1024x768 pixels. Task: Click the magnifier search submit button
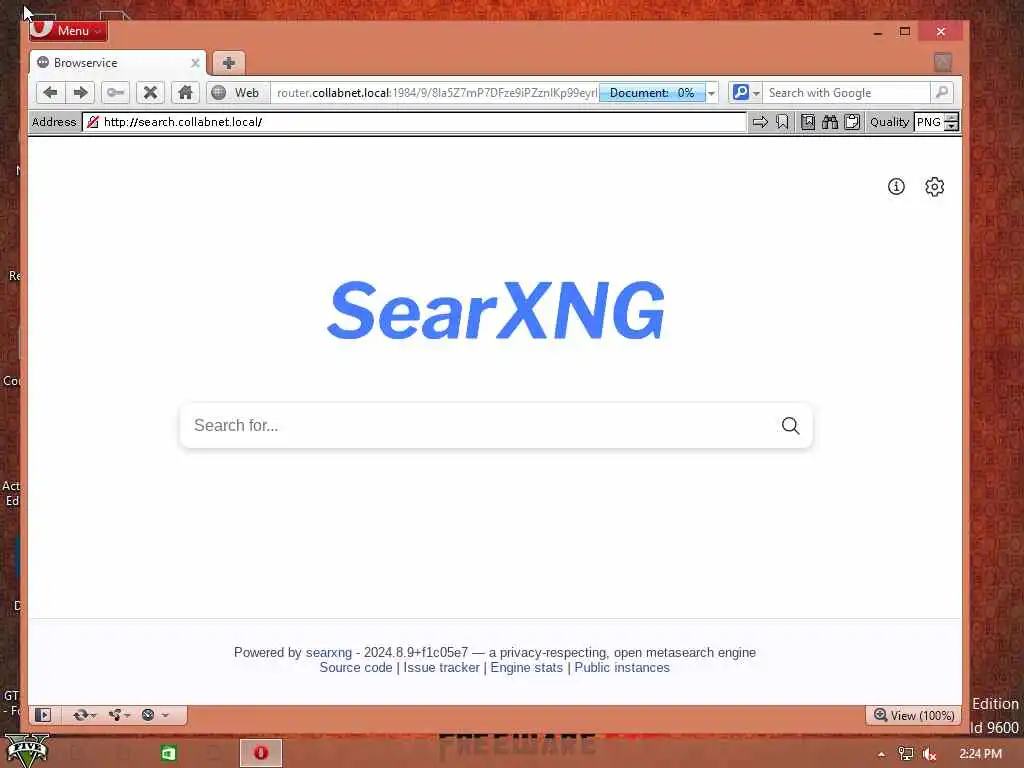tap(790, 426)
